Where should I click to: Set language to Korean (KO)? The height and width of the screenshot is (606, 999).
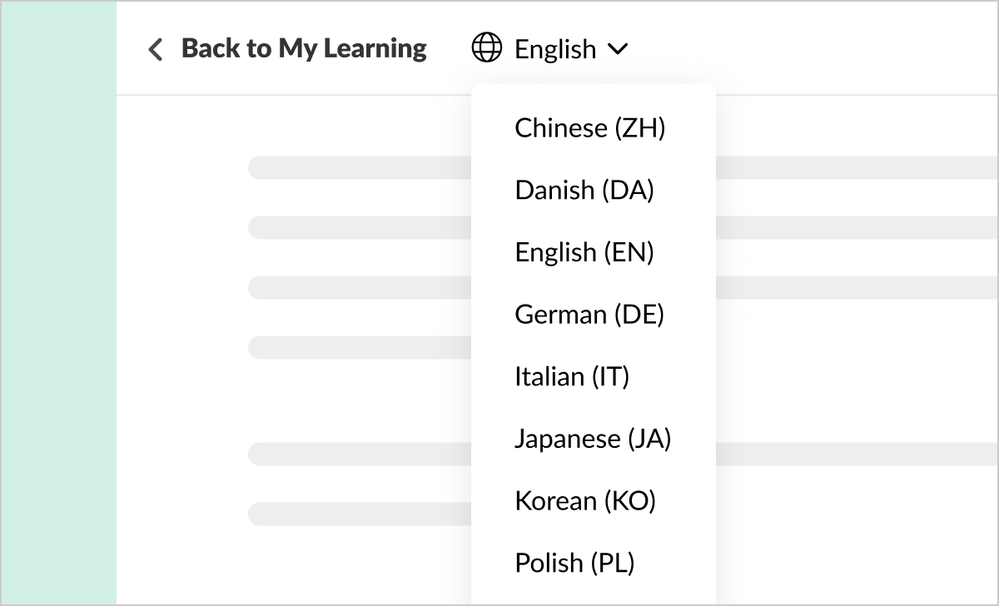coord(585,500)
